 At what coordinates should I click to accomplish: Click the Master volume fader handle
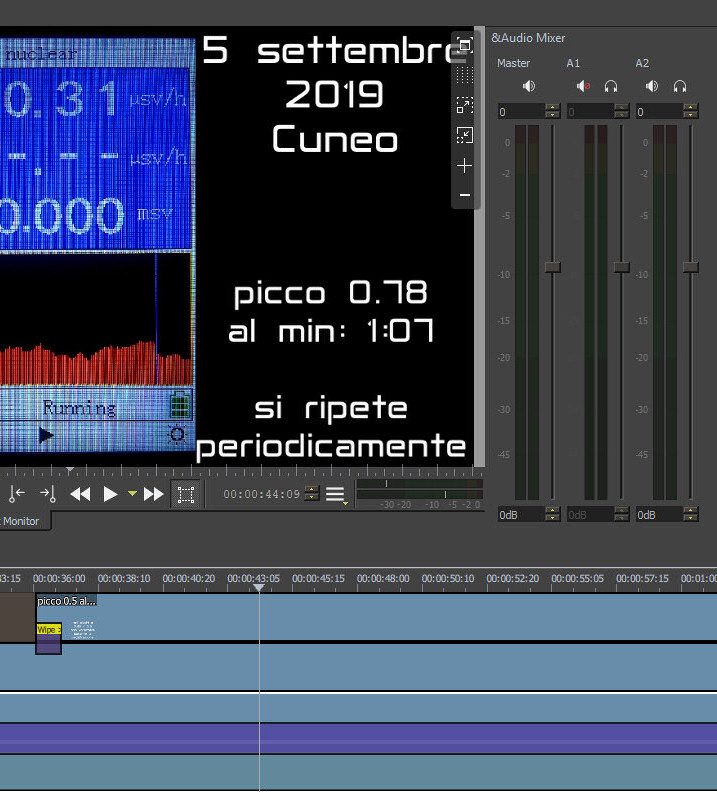point(553,267)
